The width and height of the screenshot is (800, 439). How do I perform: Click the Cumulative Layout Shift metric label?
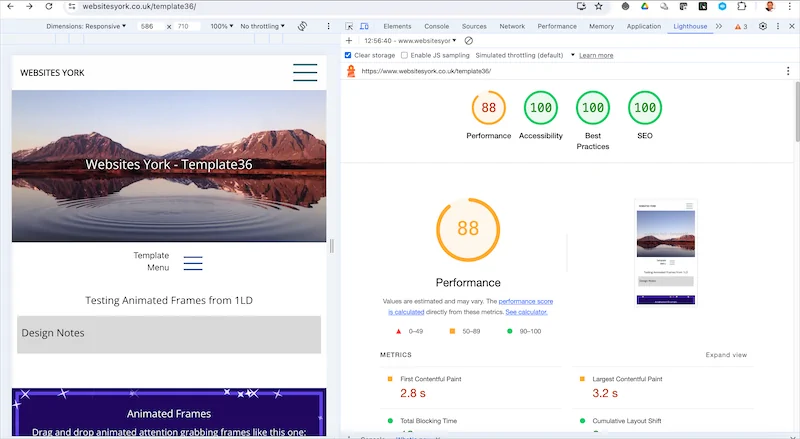[627, 421]
